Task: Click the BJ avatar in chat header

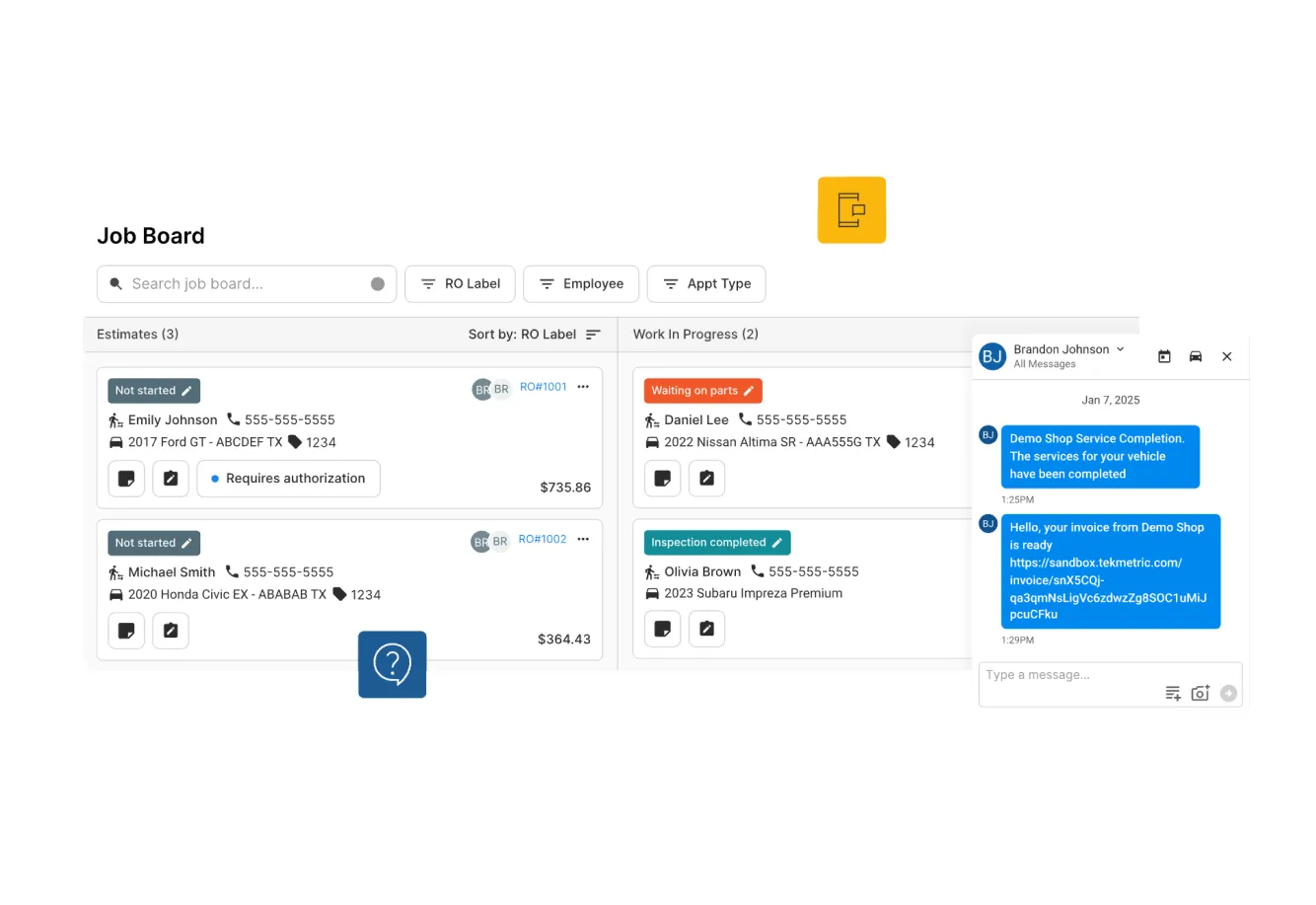Action: 992,356
